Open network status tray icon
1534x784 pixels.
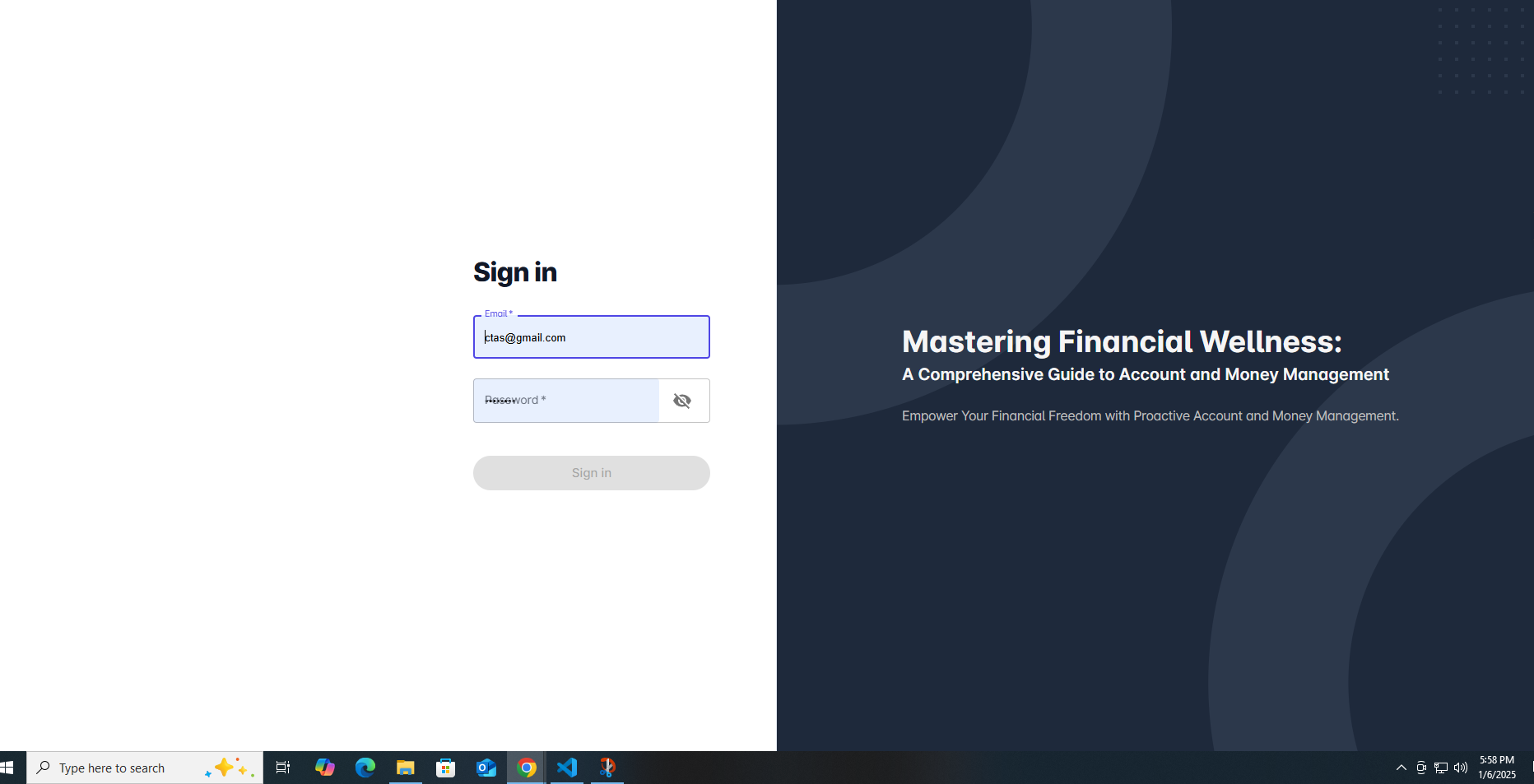click(1441, 768)
